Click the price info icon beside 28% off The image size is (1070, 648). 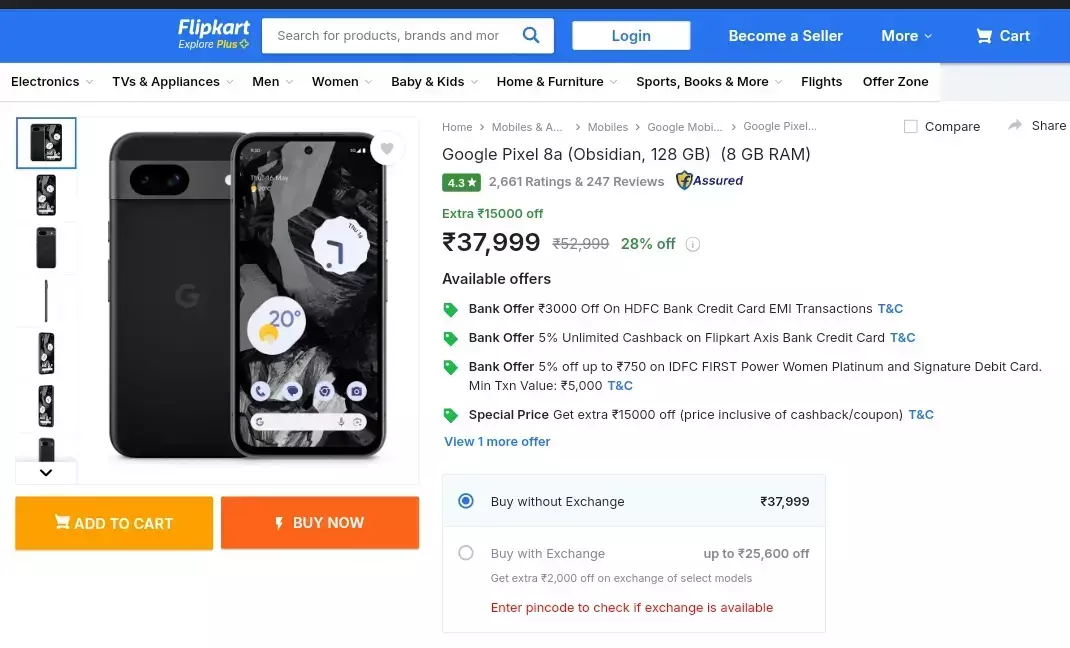tap(693, 244)
